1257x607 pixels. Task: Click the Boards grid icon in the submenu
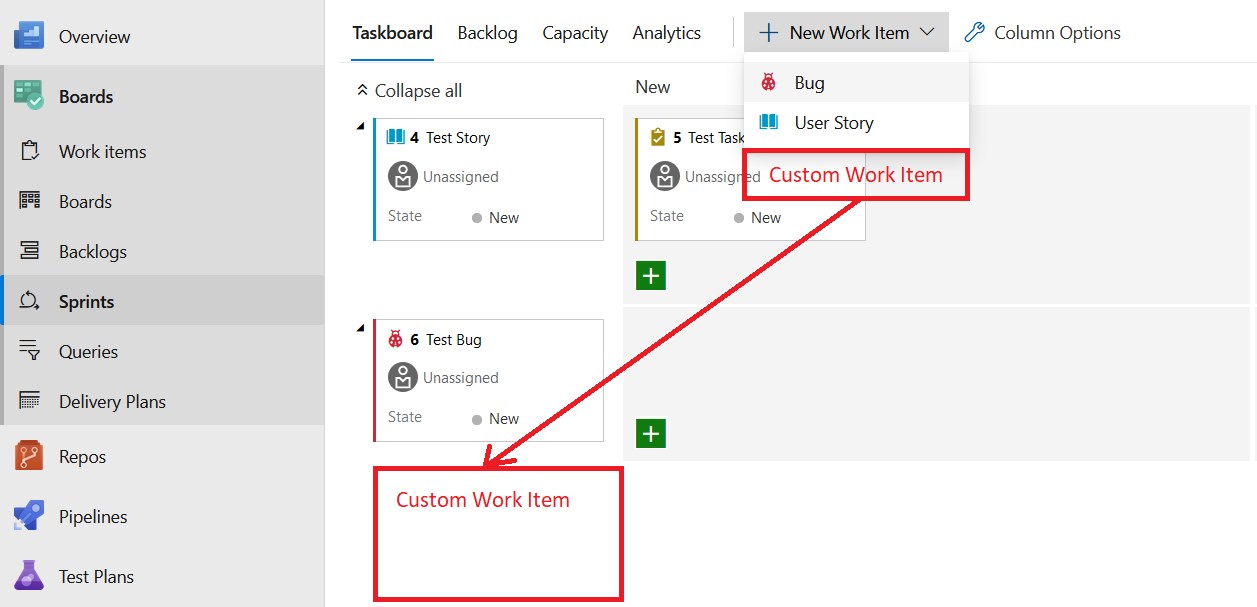[30, 200]
